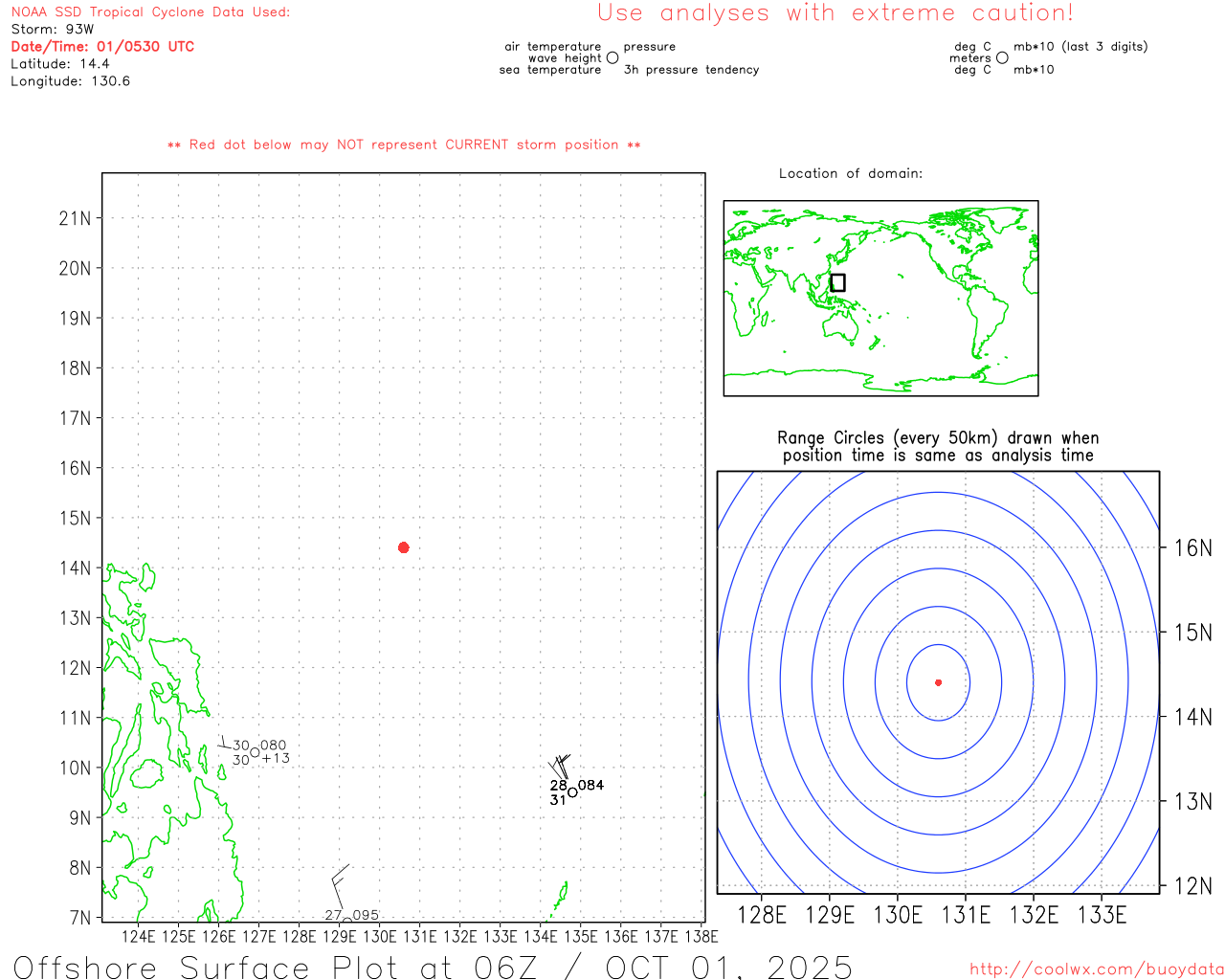The width and height of the screenshot is (1225, 980).
Task: Click the NOAA SSD Tropical Cyclone Data heading
Action: pyautogui.click(x=150, y=12)
